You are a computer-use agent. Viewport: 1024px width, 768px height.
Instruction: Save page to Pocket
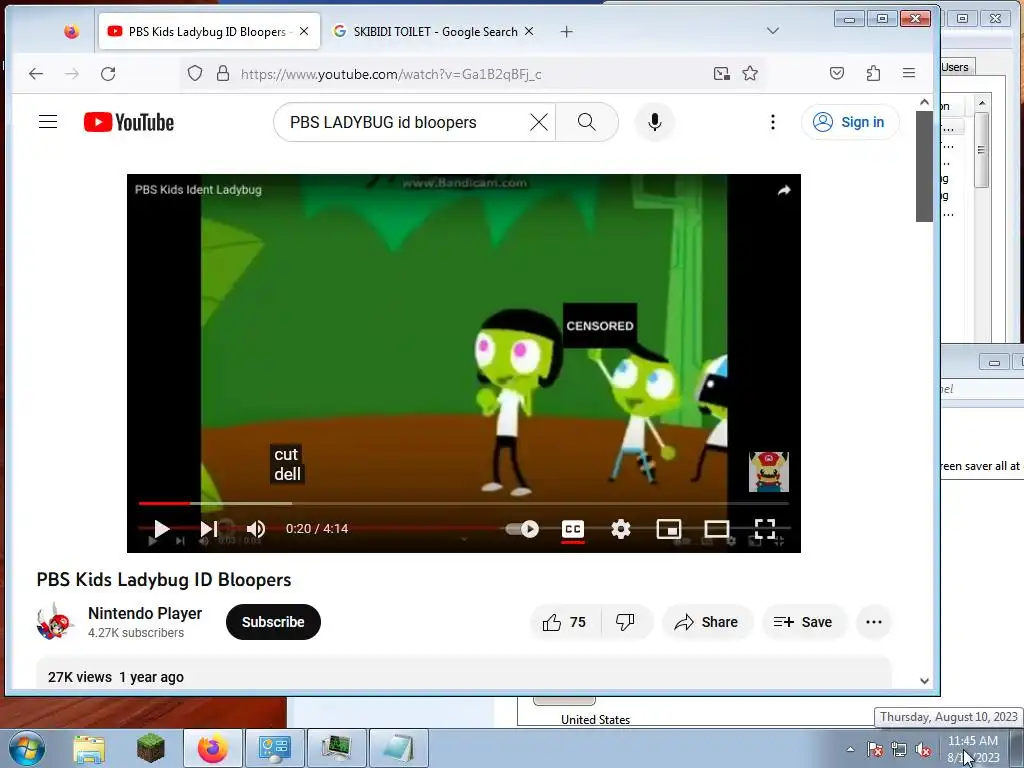click(x=837, y=73)
